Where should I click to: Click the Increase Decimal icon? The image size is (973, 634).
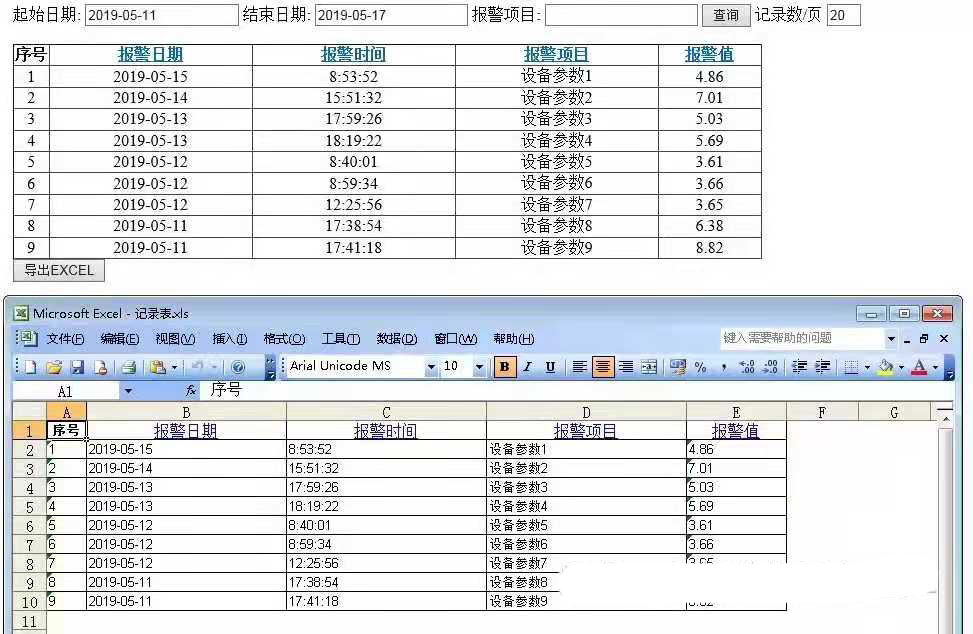[x=747, y=367]
